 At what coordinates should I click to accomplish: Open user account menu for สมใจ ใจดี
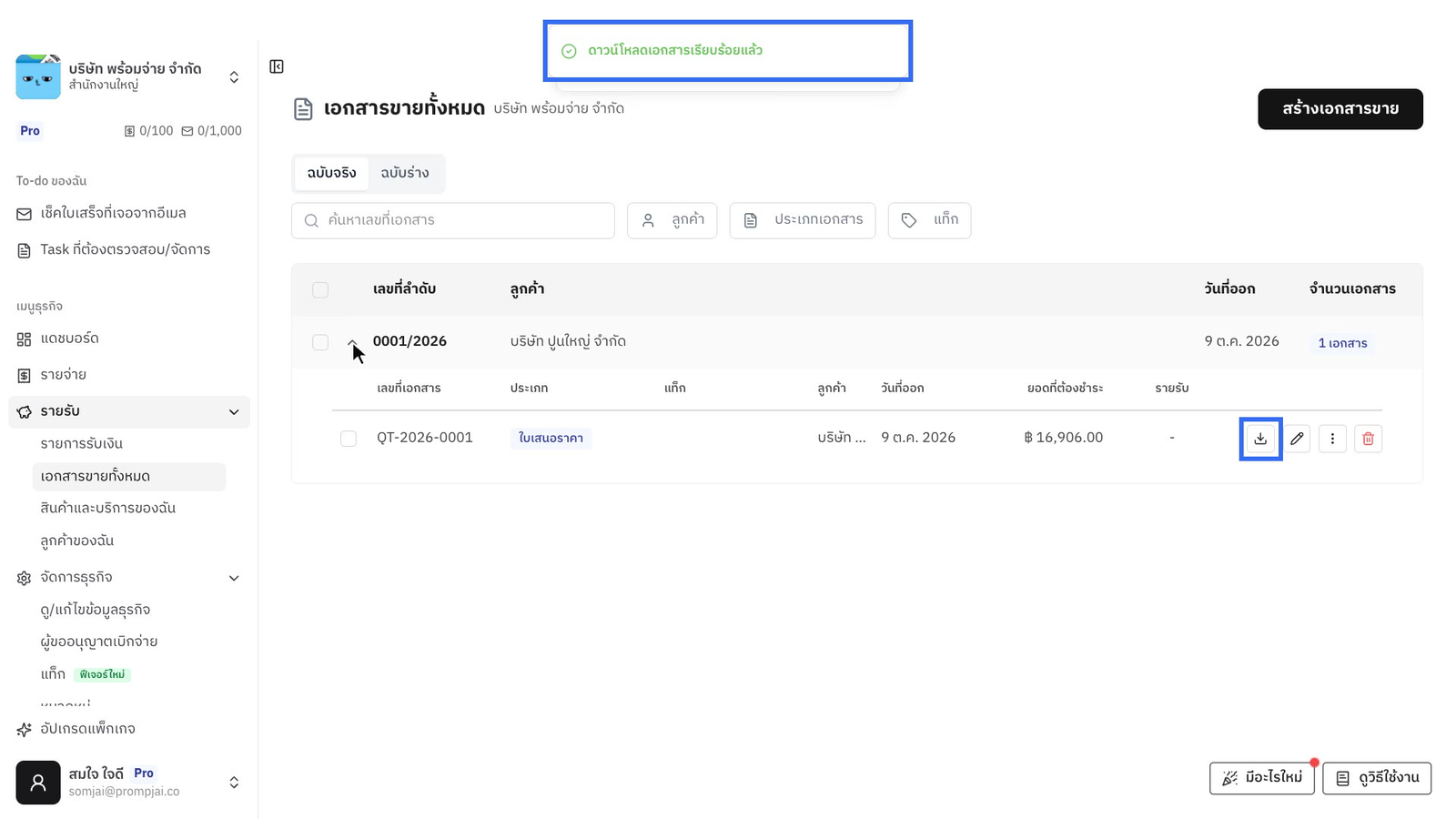[x=234, y=783]
